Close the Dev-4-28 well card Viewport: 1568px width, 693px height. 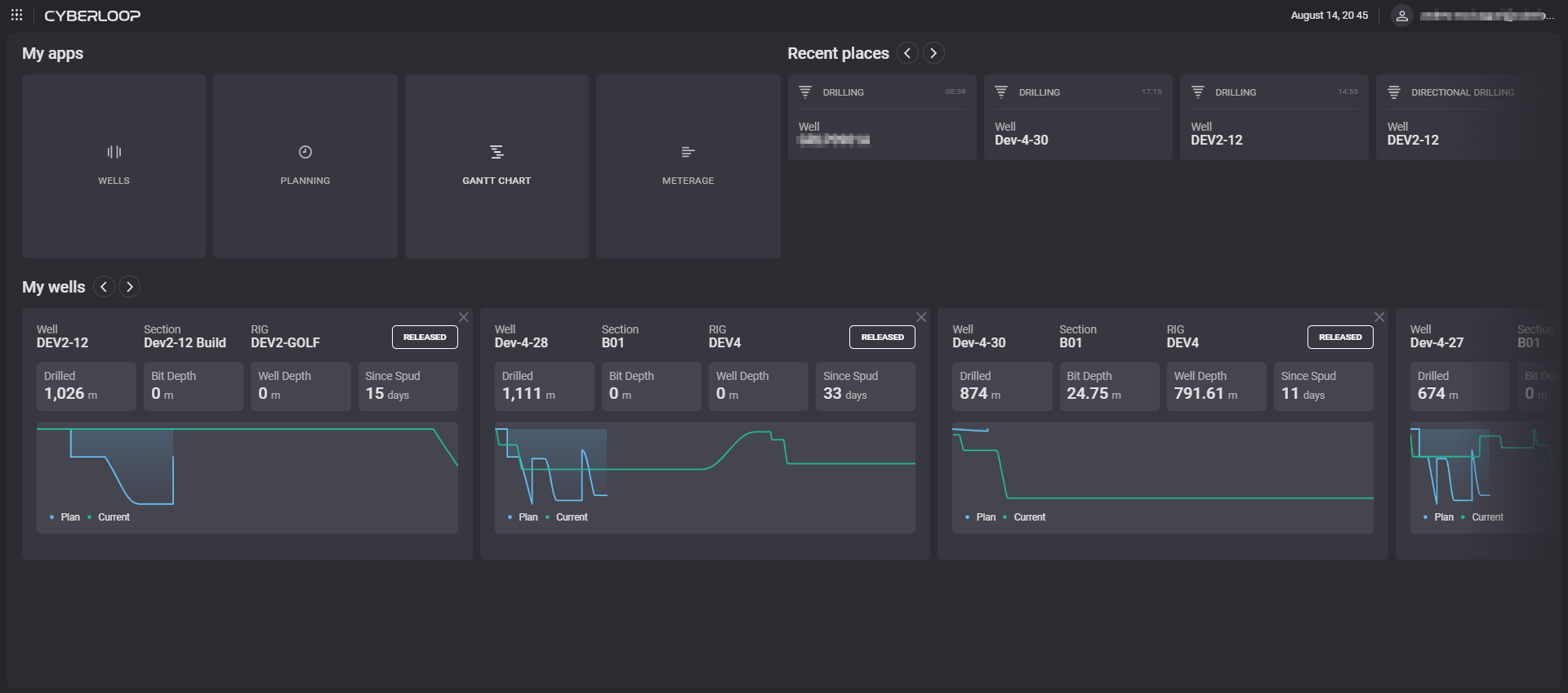coord(921,317)
